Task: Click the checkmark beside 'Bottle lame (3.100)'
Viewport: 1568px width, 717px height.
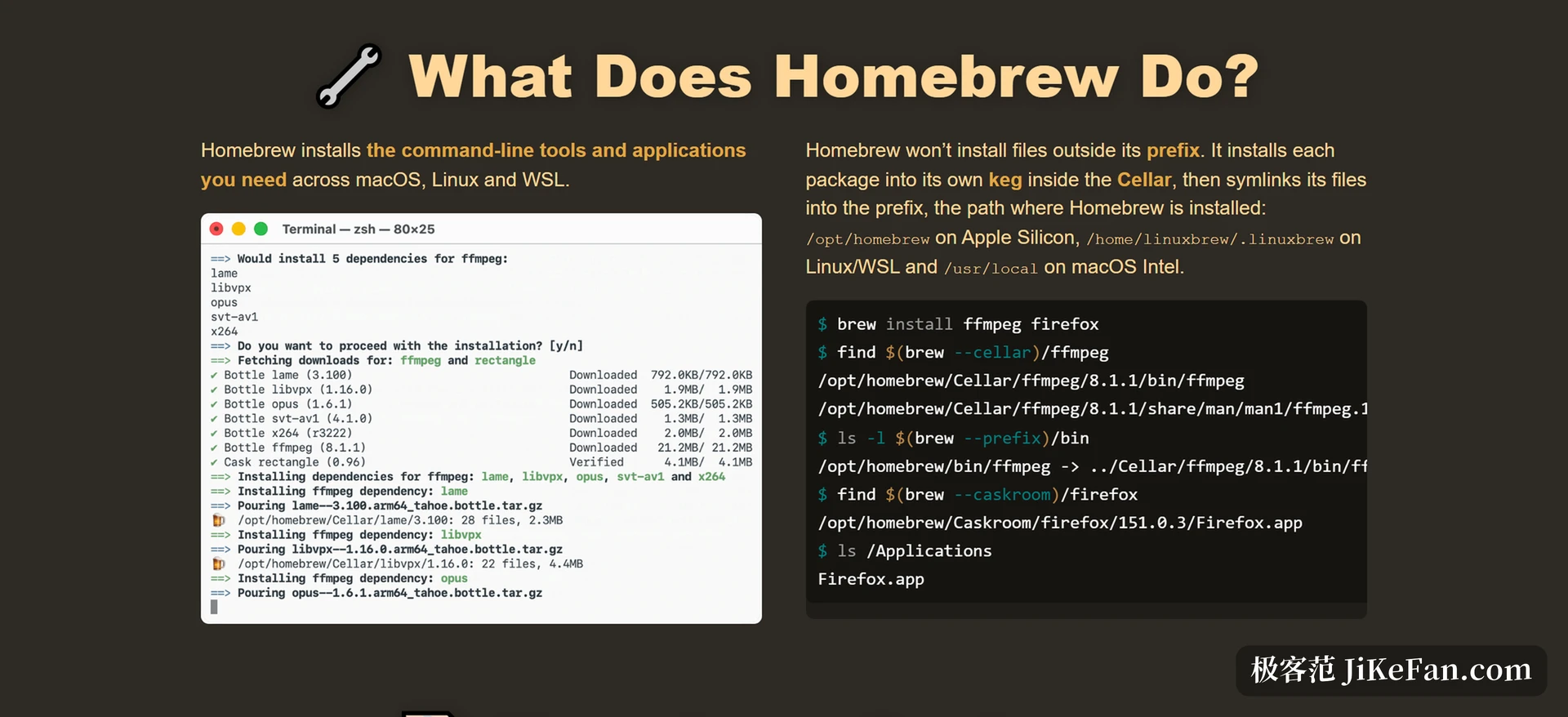Action: click(x=214, y=376)
